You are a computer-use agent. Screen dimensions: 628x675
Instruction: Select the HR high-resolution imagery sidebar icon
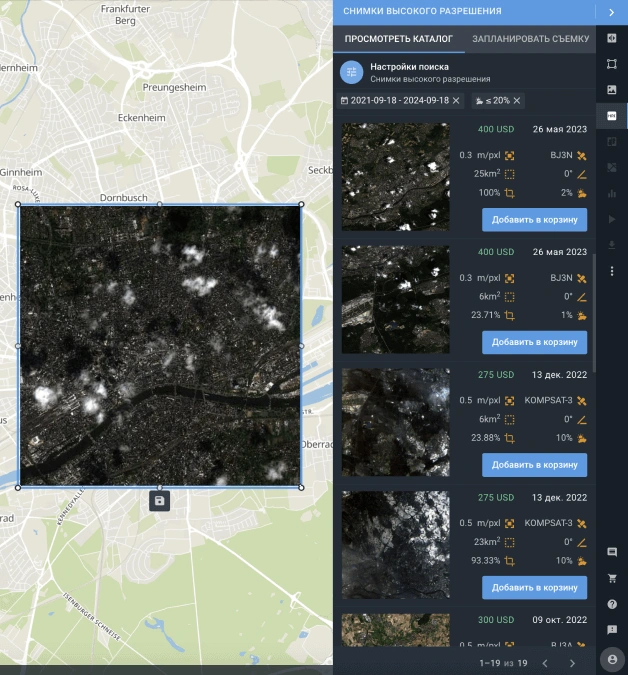(x=612, y=116)
